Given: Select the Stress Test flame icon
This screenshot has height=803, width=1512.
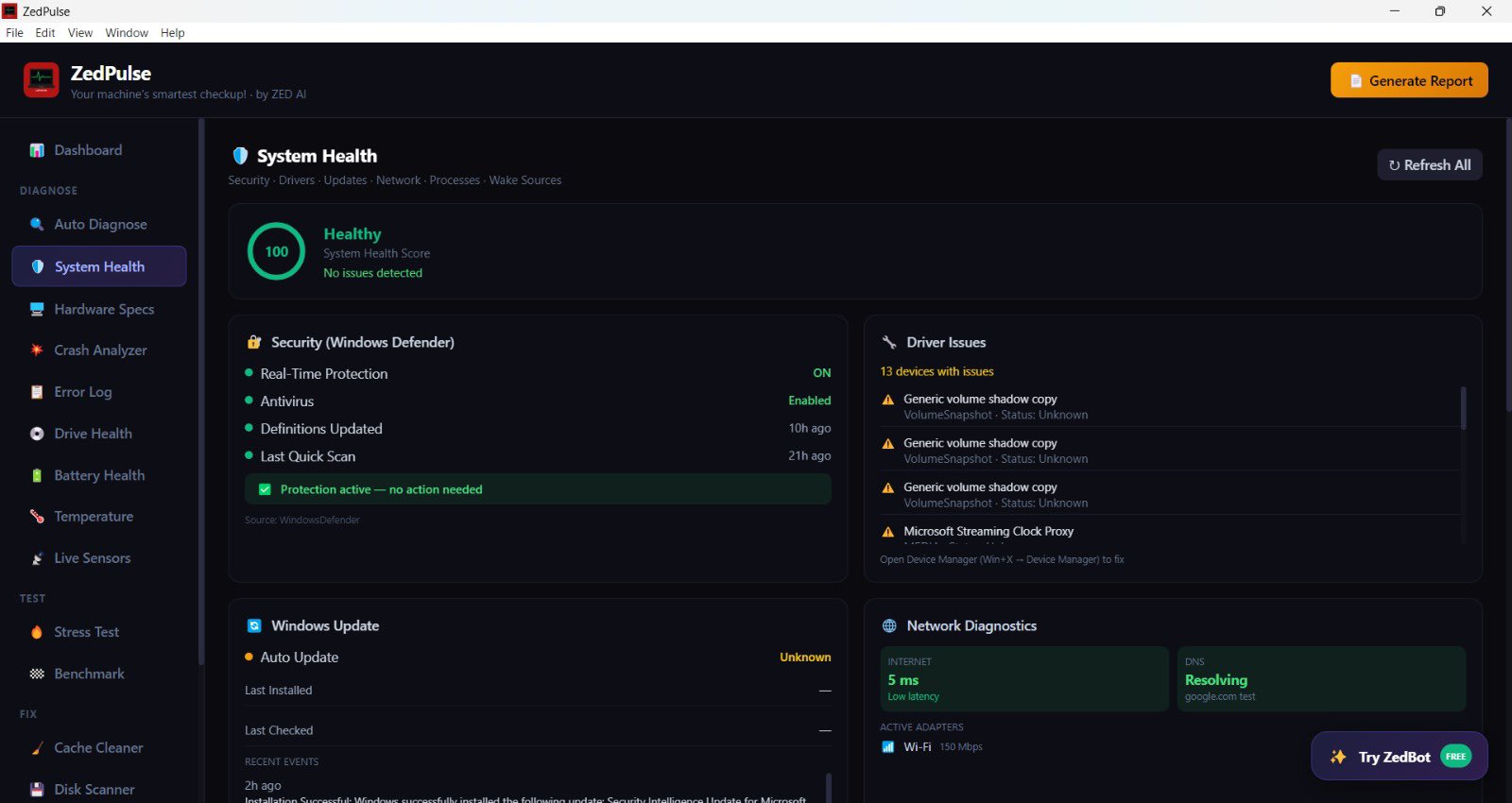Looking at the screenshot, I should [x=37, y=632].
